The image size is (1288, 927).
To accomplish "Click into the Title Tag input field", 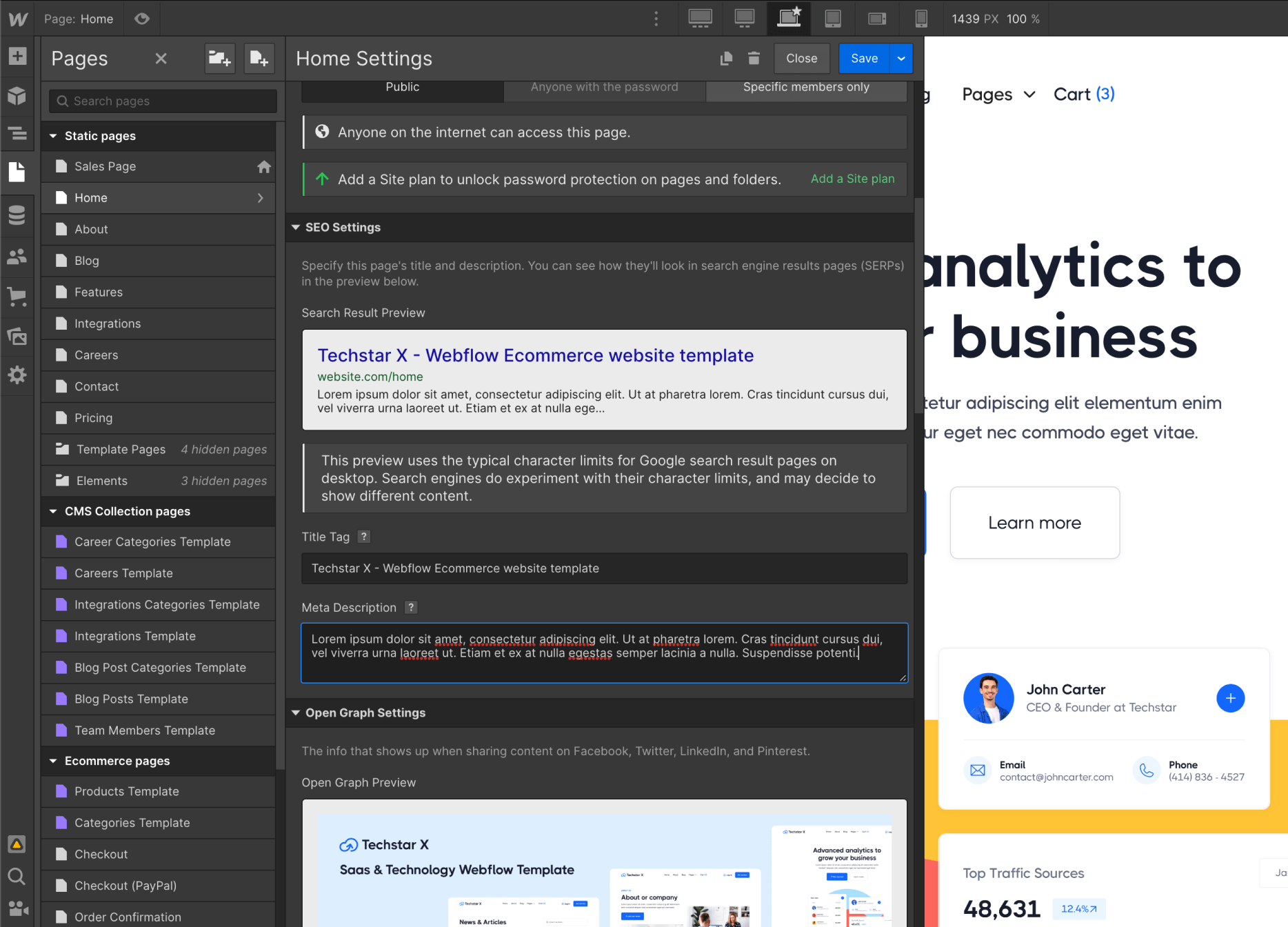I will tap(604, 568).
